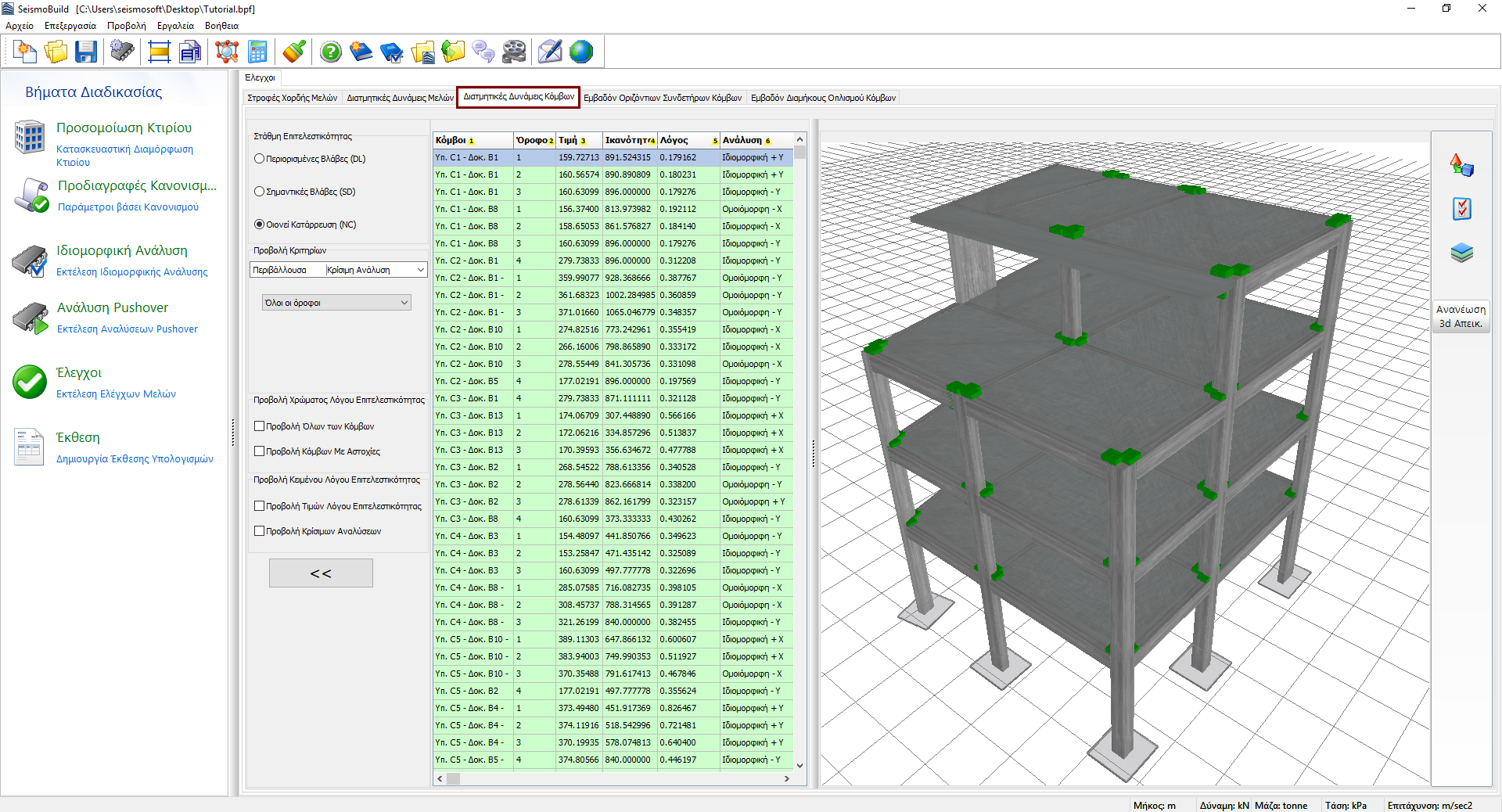This screenshot has width=1502, height=812.
Task: Tick Προβολή Κρίσιμων Αναλύσεων checkbox
Action: click(260, 531)
